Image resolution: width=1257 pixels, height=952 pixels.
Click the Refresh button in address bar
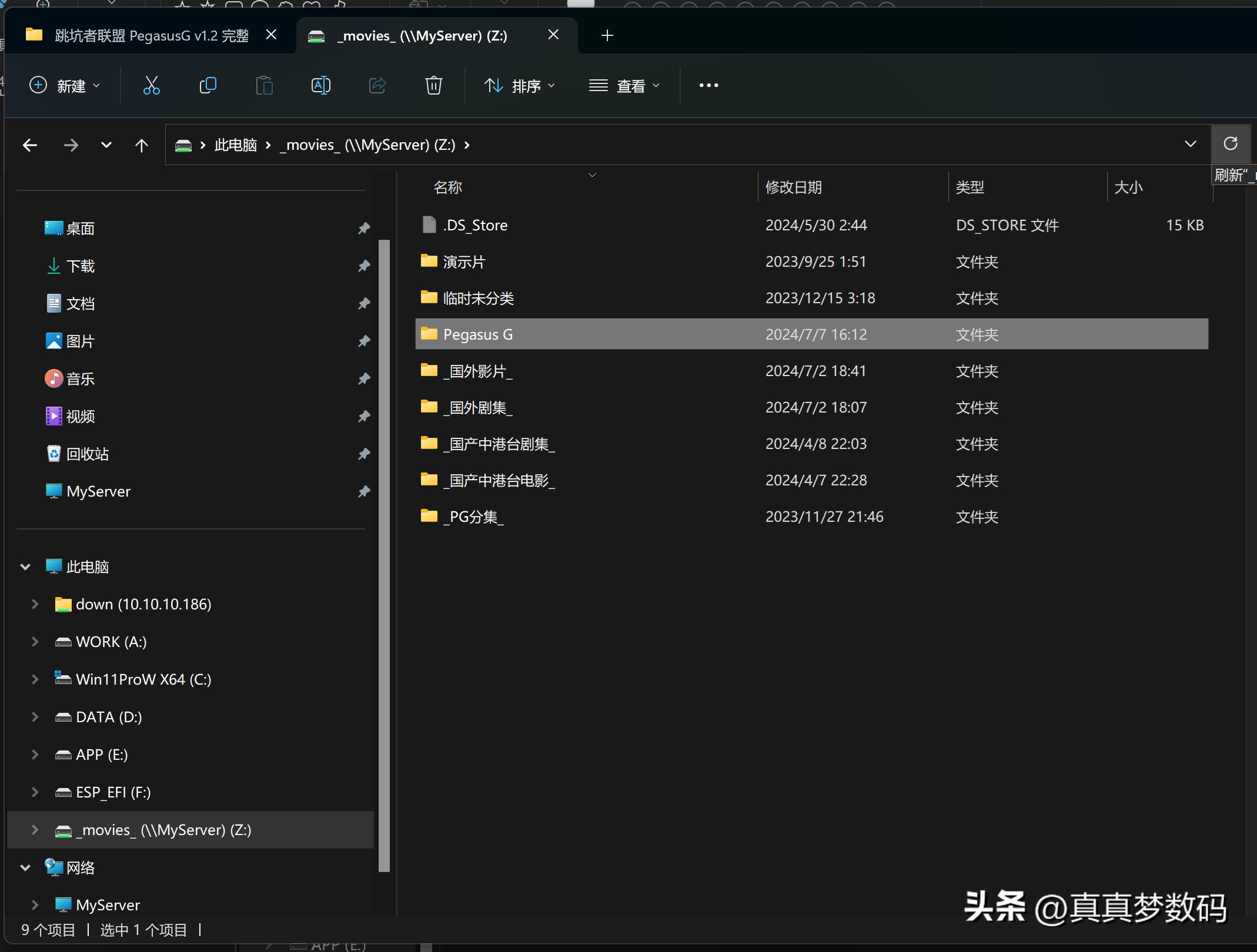coord(1230,144)
